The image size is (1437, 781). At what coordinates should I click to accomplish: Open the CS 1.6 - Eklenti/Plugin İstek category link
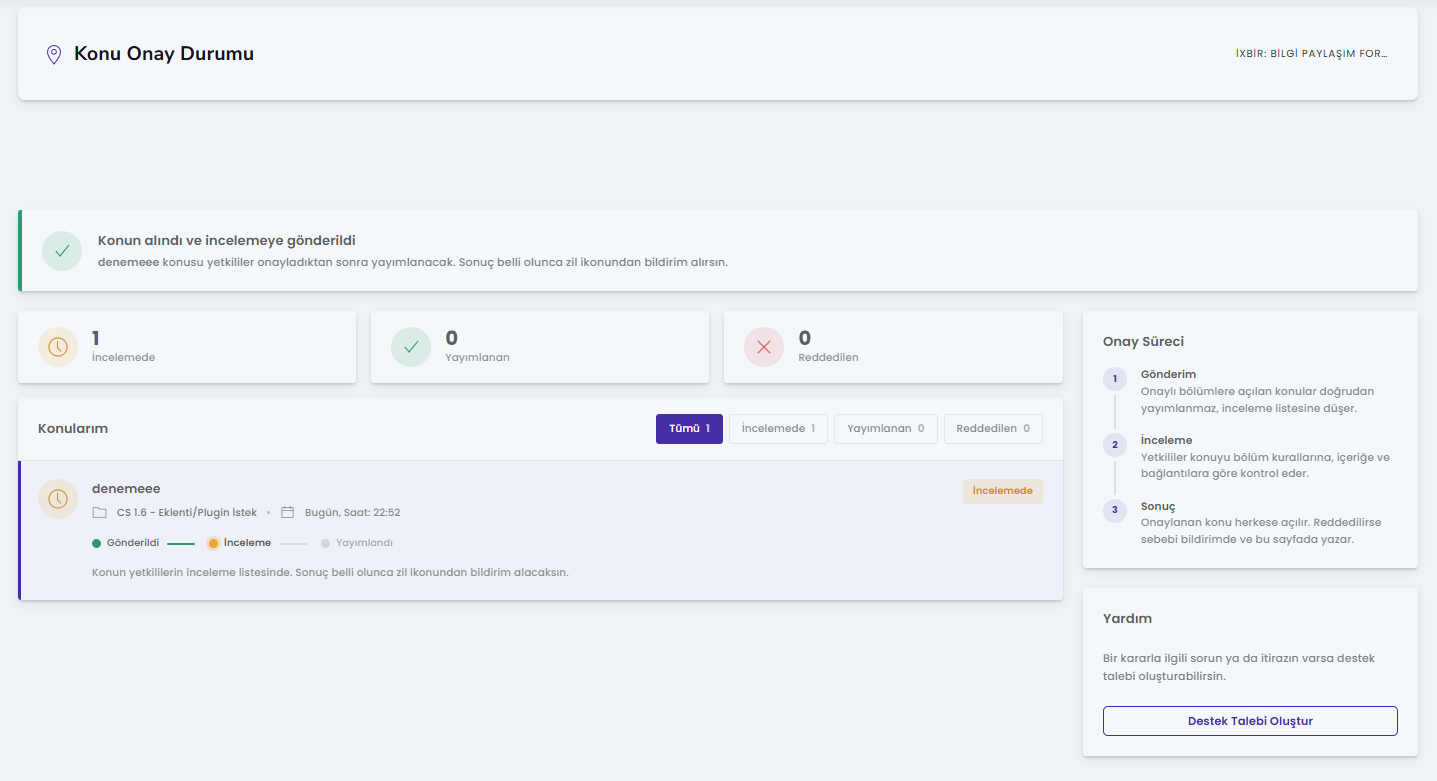point(187,513)
